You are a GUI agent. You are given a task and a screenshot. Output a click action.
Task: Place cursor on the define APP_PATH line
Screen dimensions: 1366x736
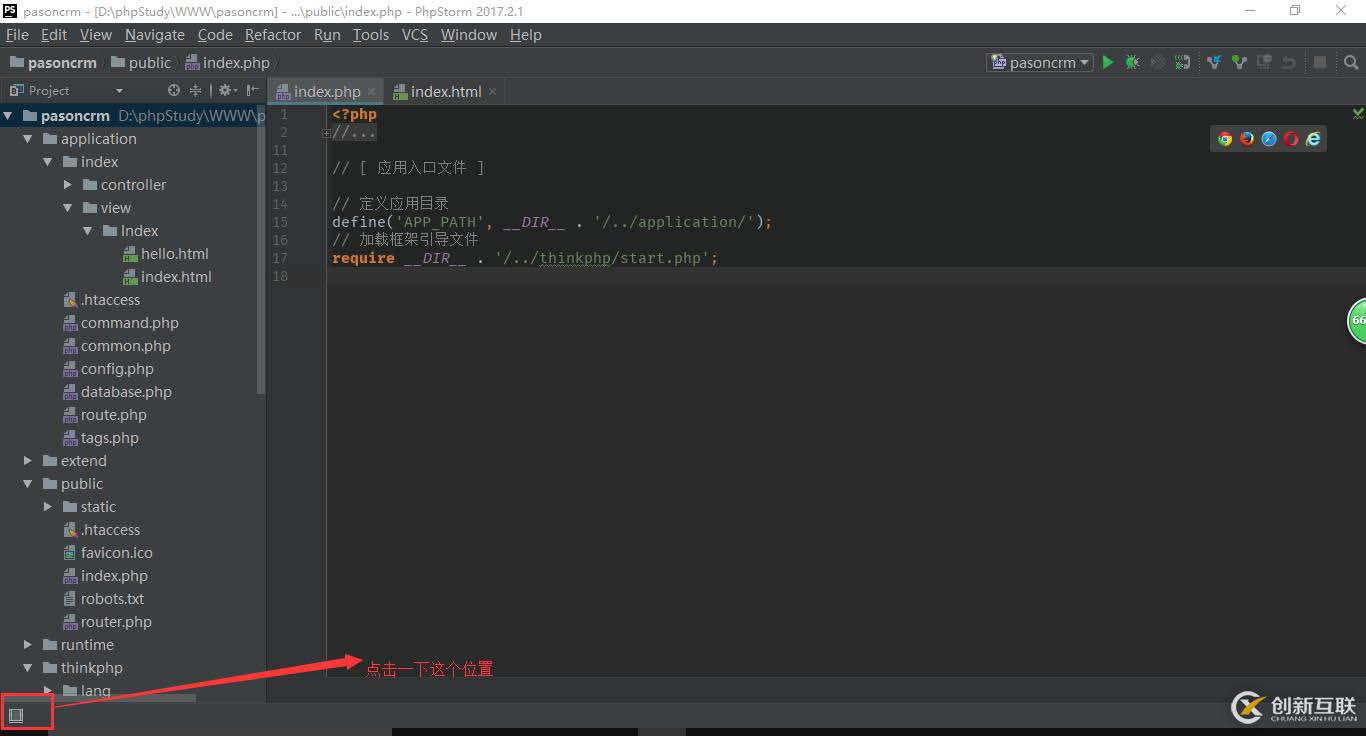[552, 222]
